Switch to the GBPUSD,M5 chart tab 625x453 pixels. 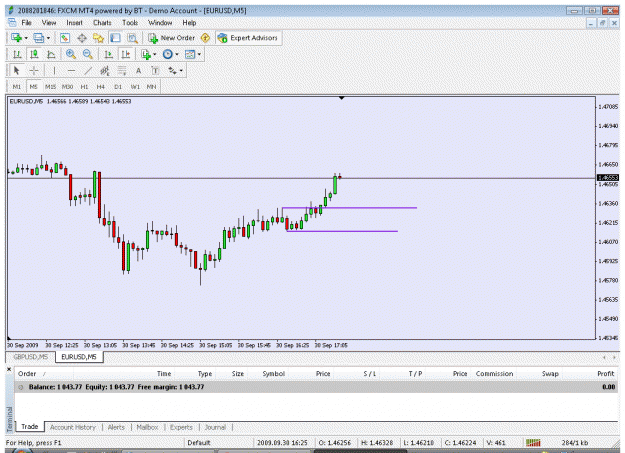[31, 356]
